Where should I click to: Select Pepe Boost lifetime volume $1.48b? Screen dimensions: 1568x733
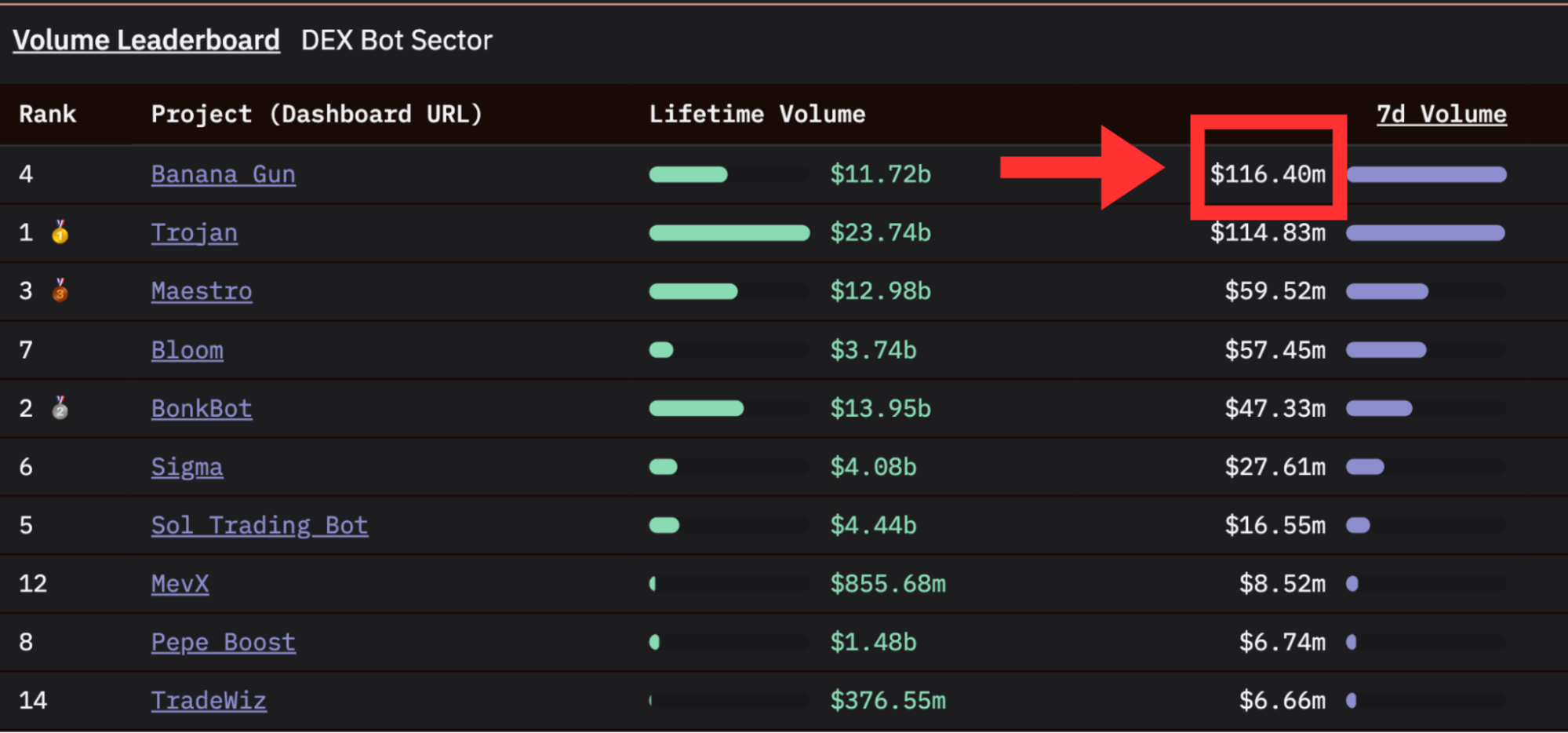[x=873, y=642]
